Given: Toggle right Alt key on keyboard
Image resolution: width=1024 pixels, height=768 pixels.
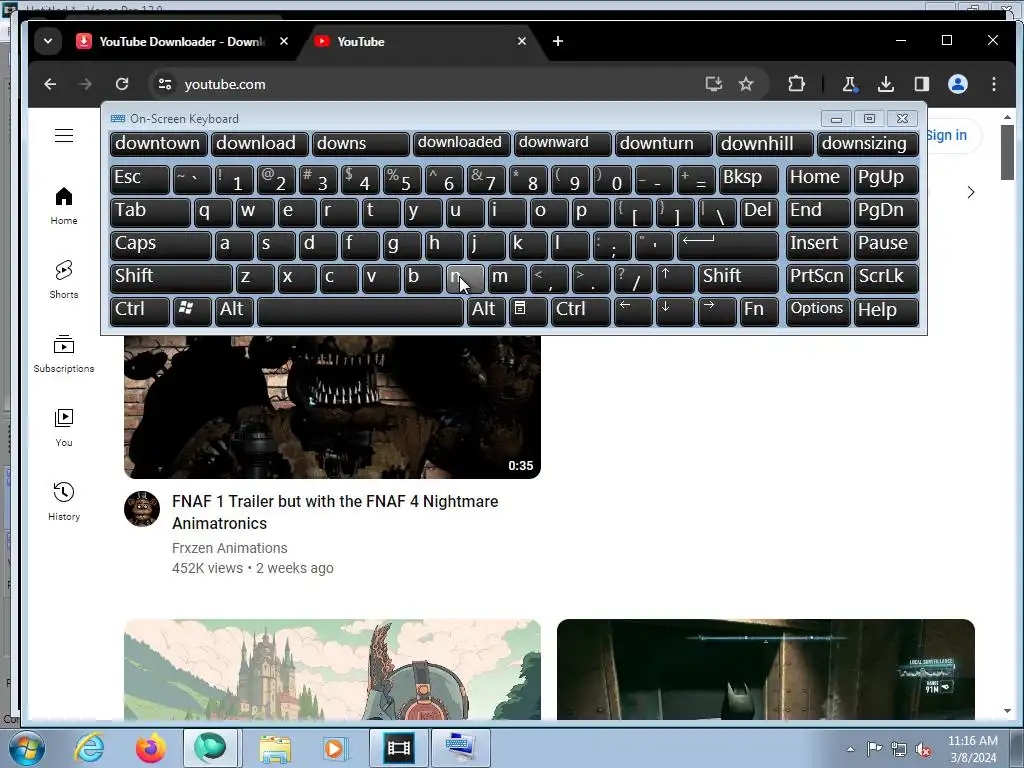Looking at the screenshot, I should [486, 311].
